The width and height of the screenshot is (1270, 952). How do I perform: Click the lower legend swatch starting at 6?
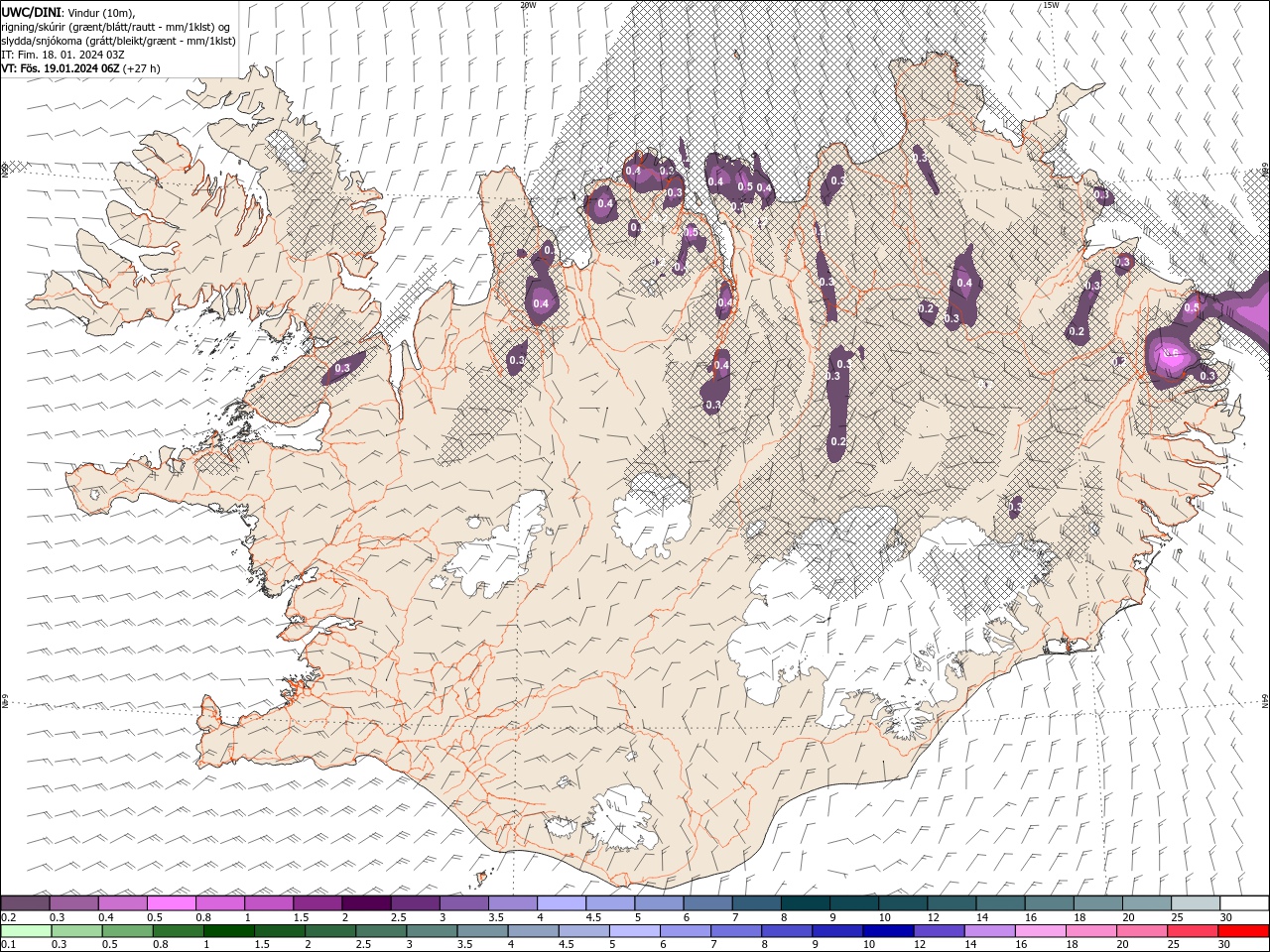click(686, 931)
